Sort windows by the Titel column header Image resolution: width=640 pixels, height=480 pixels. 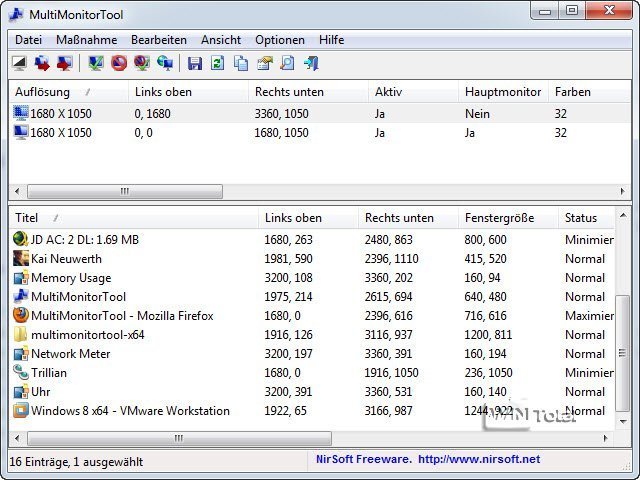pyautogui.click(x=27, y=217)
